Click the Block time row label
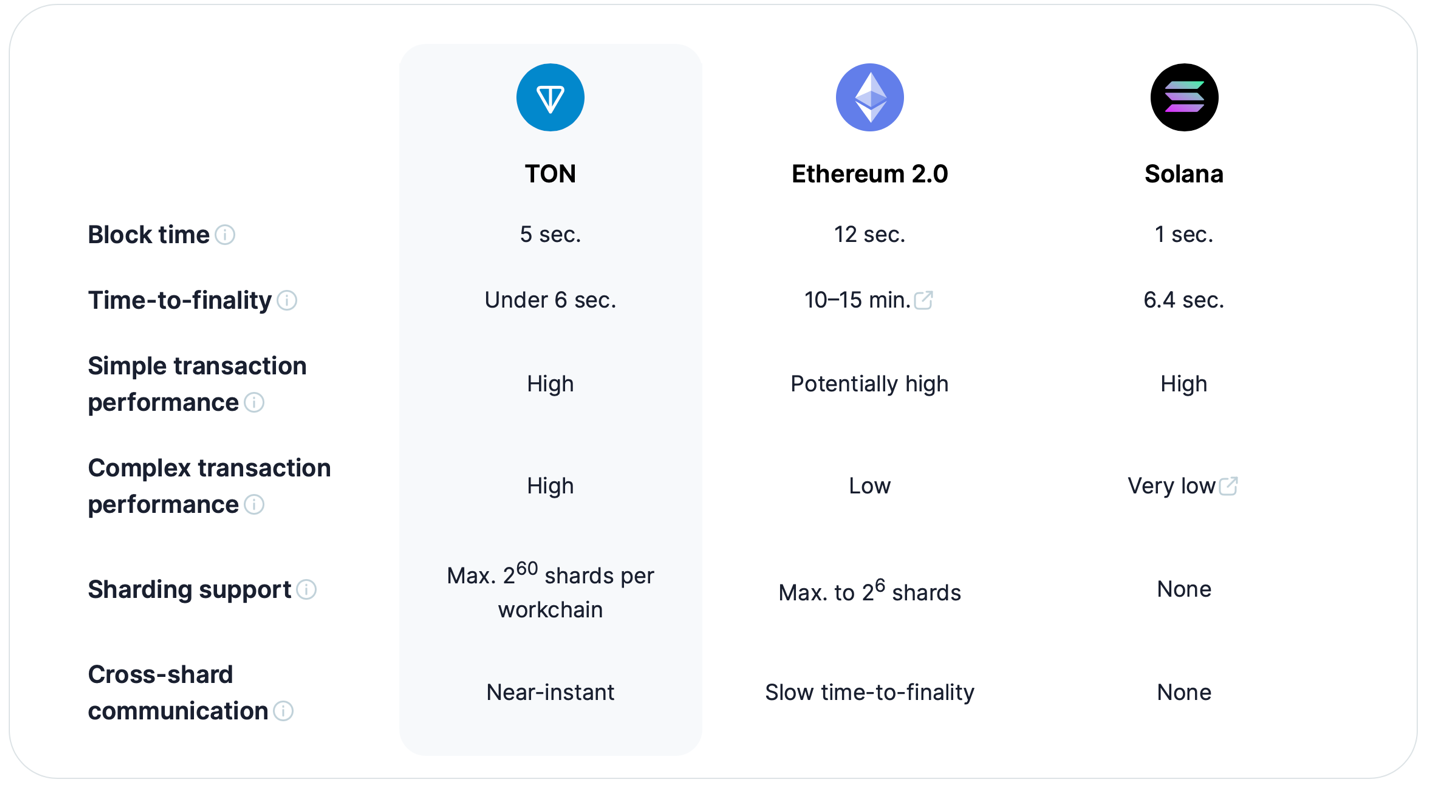 tap(148, 235)
